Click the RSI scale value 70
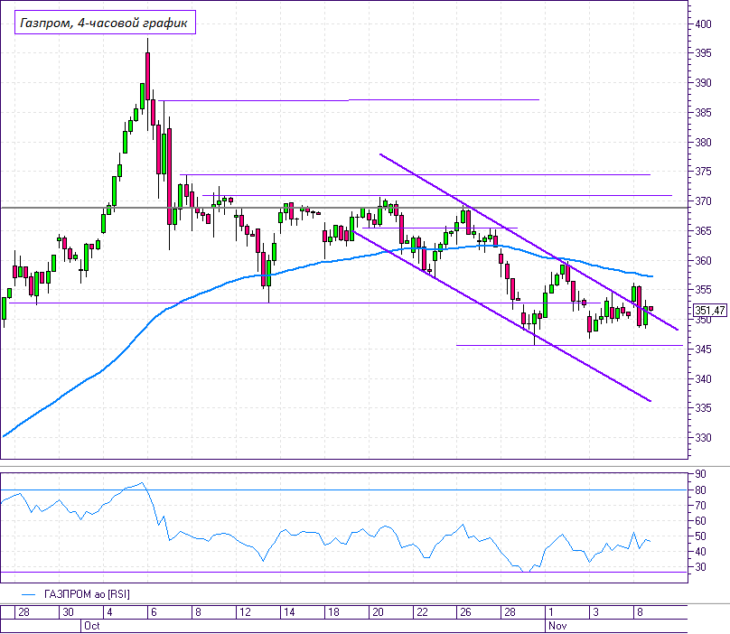730x634 pixels. pyautogui.click(x=700, y=506)
